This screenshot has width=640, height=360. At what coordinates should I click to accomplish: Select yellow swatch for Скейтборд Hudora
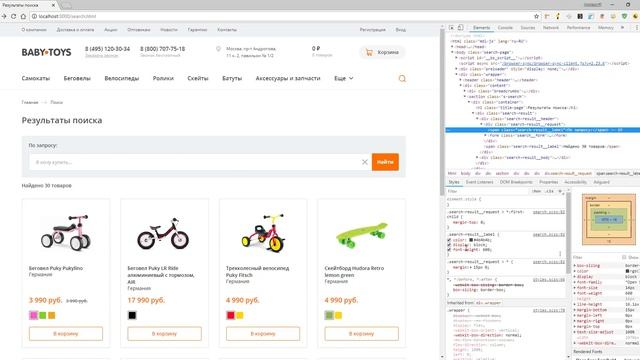pos(338,315)
